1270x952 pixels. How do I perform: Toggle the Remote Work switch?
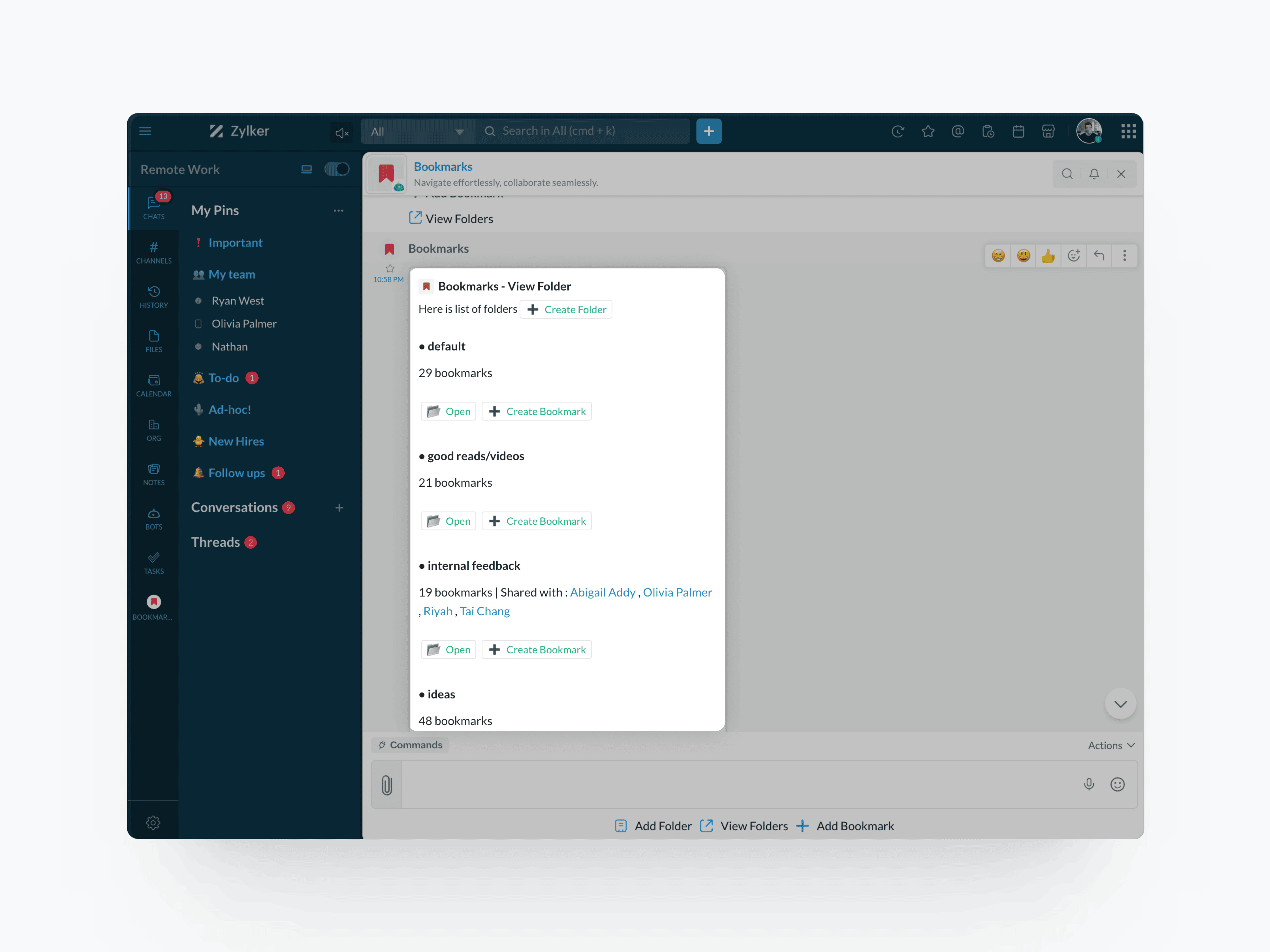337,169
